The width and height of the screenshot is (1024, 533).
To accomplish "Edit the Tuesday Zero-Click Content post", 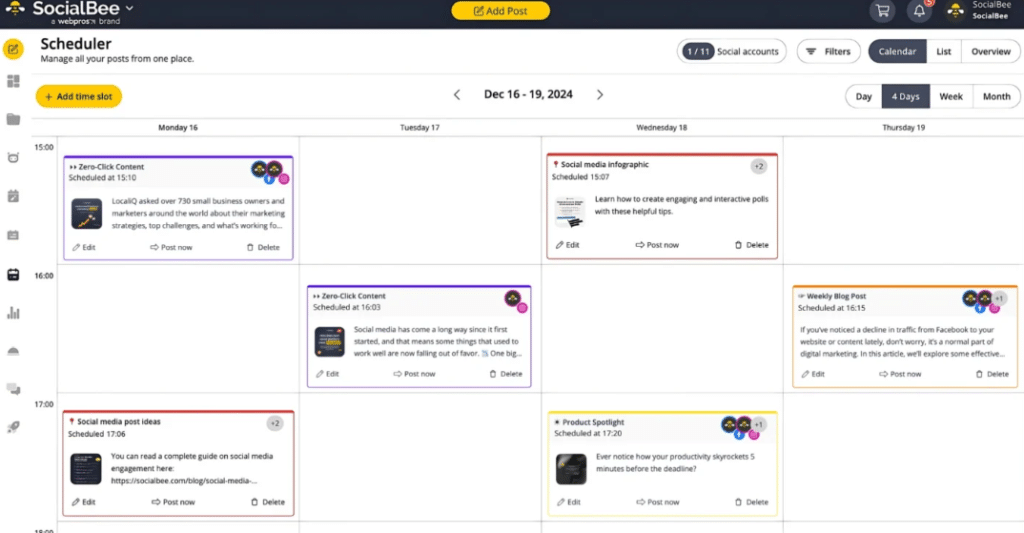I will 327,374.
